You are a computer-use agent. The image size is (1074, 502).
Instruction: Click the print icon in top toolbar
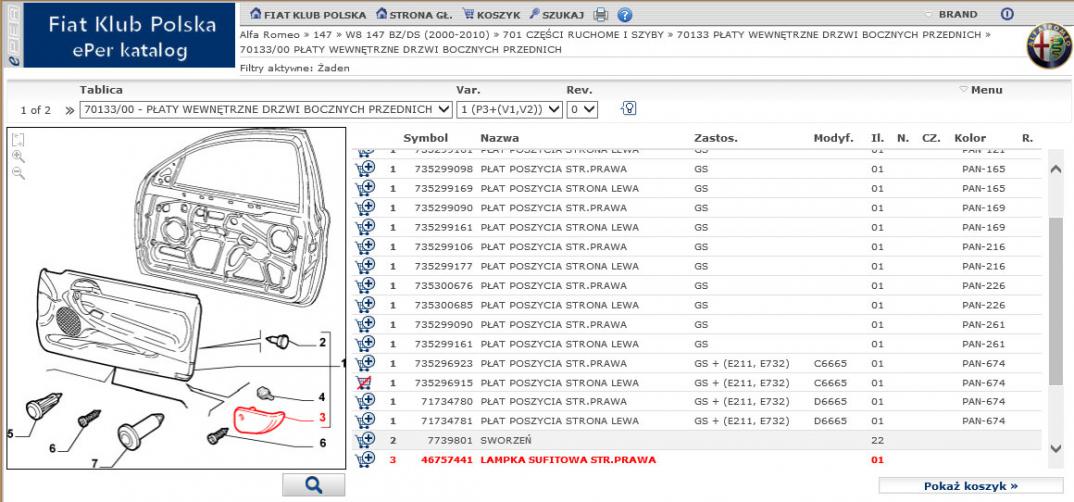601,15
